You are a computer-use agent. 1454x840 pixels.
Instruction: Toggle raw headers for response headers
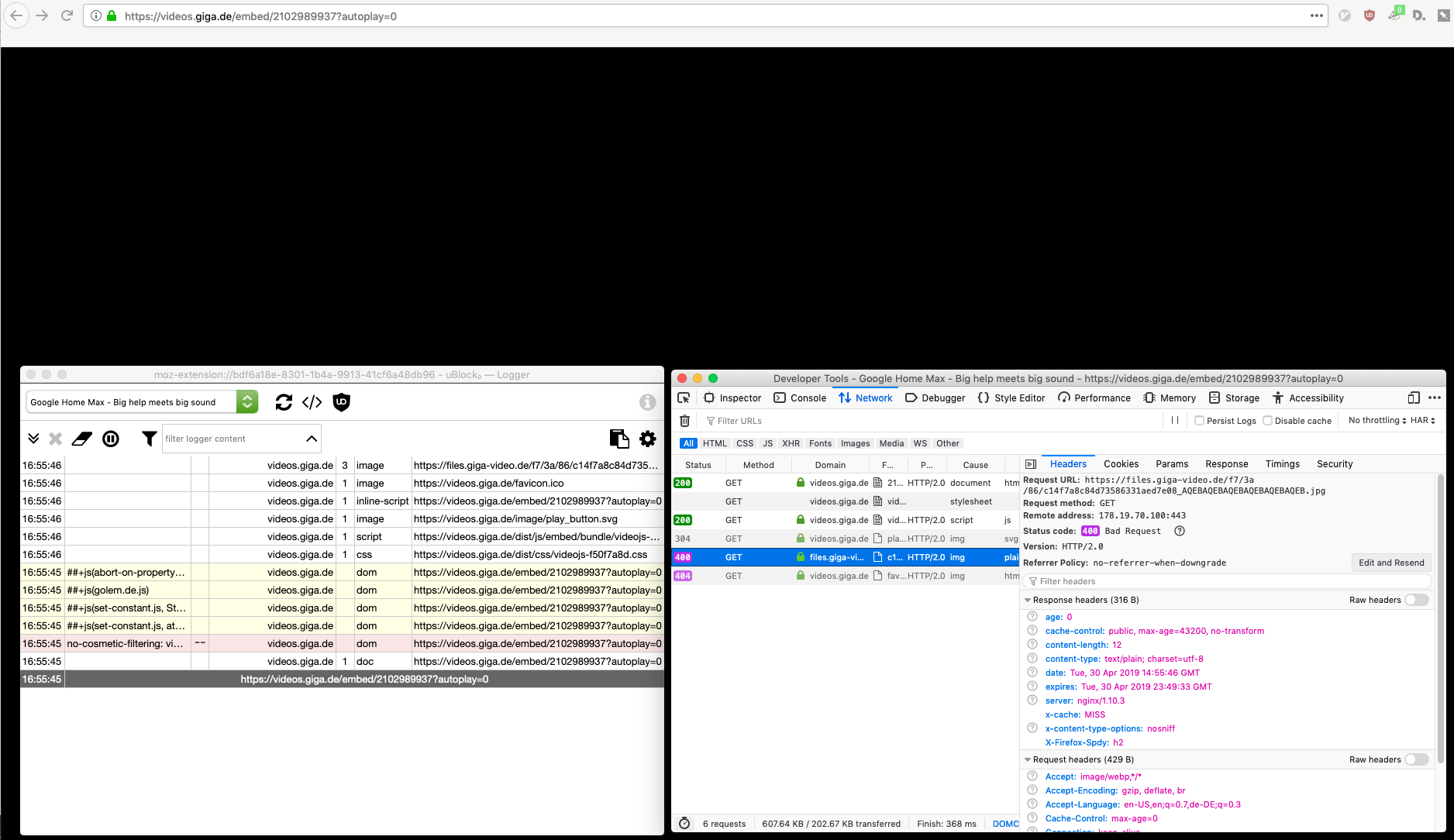click(x=1417, y=600)
